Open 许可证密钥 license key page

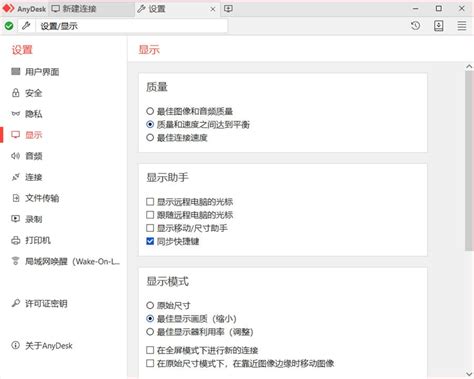[39, 303]
